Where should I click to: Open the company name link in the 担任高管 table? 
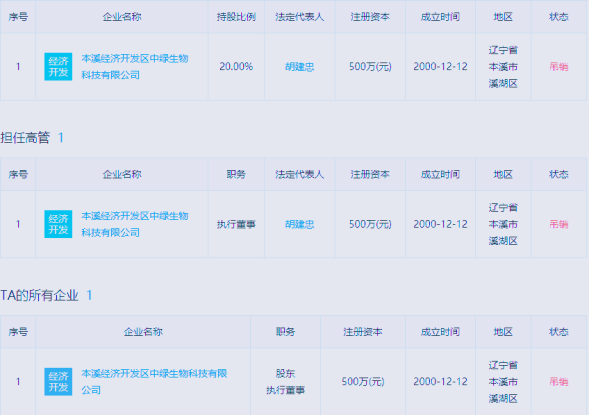135,224
